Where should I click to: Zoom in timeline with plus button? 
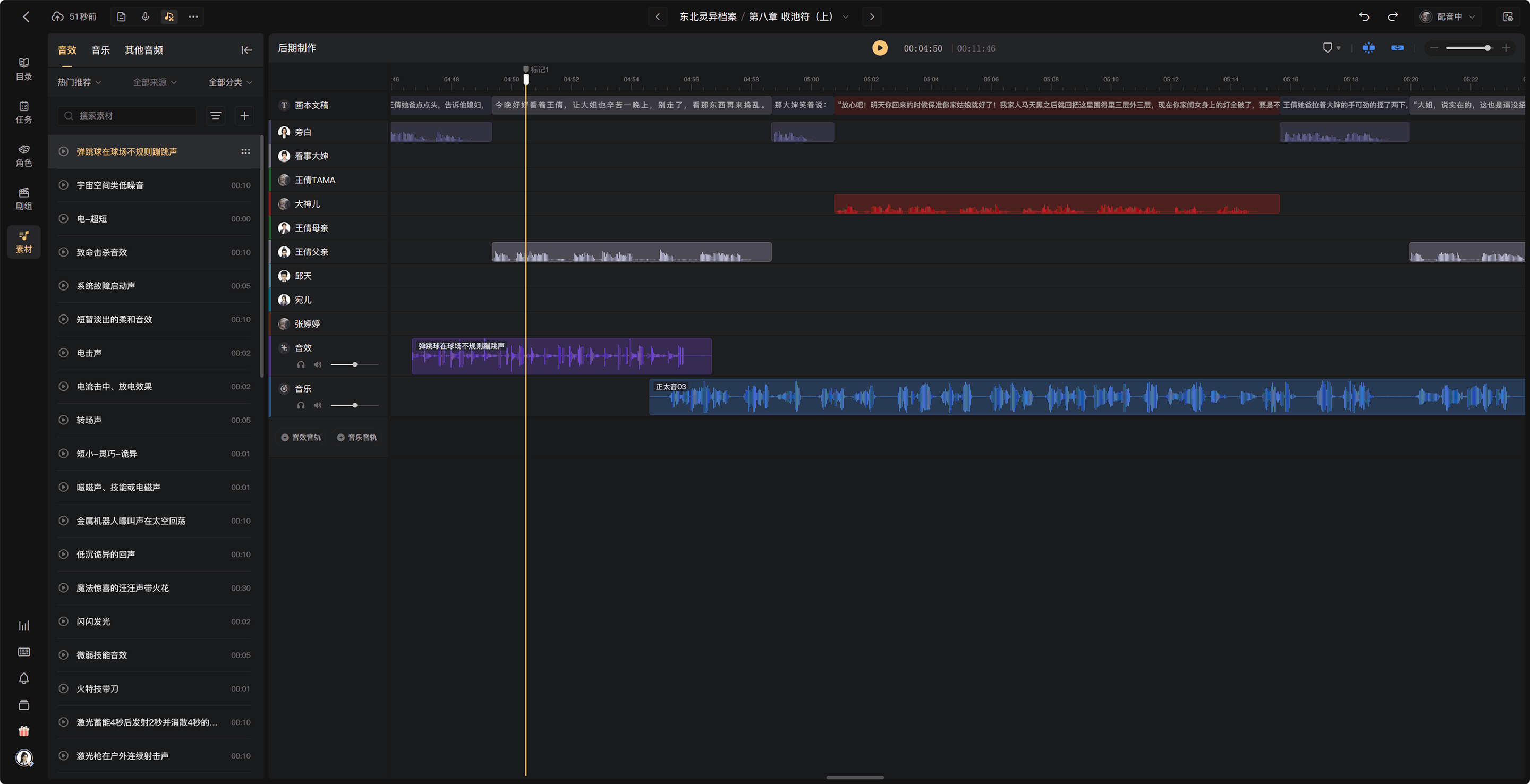tap(1506, 48)
